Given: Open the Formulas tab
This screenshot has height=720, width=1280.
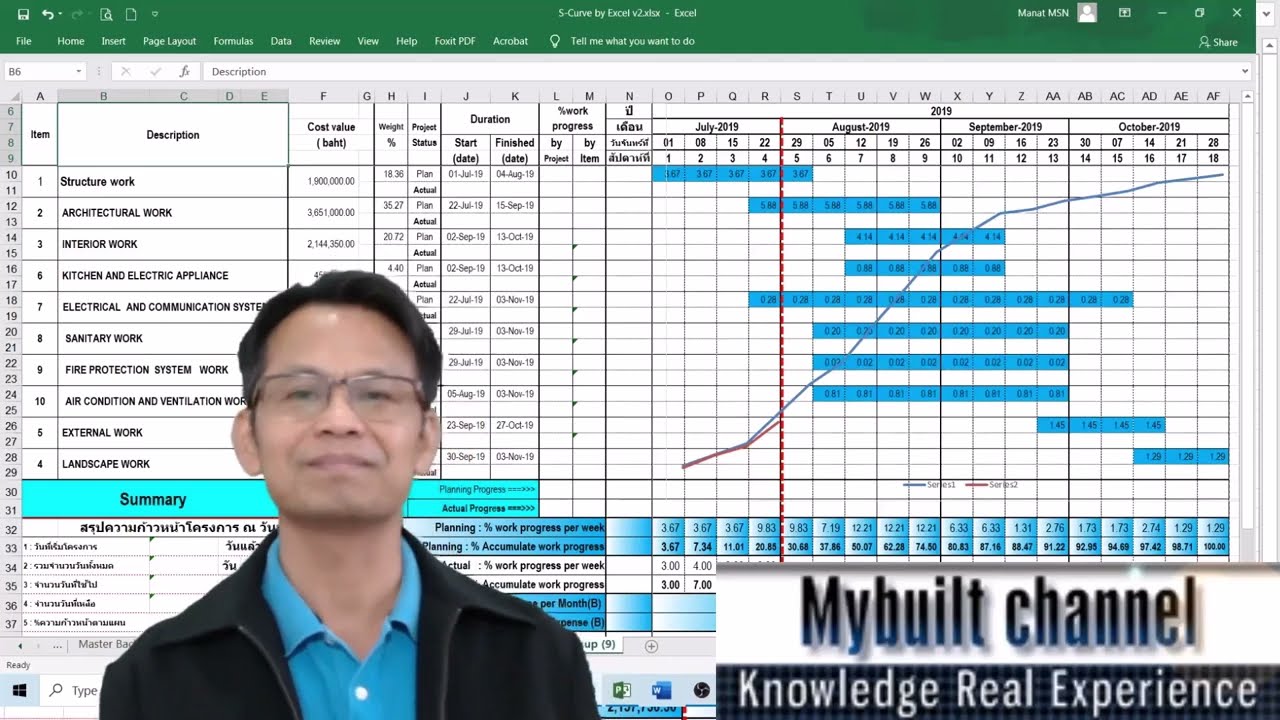Looking at the screenshot, I should pos(233,41).
